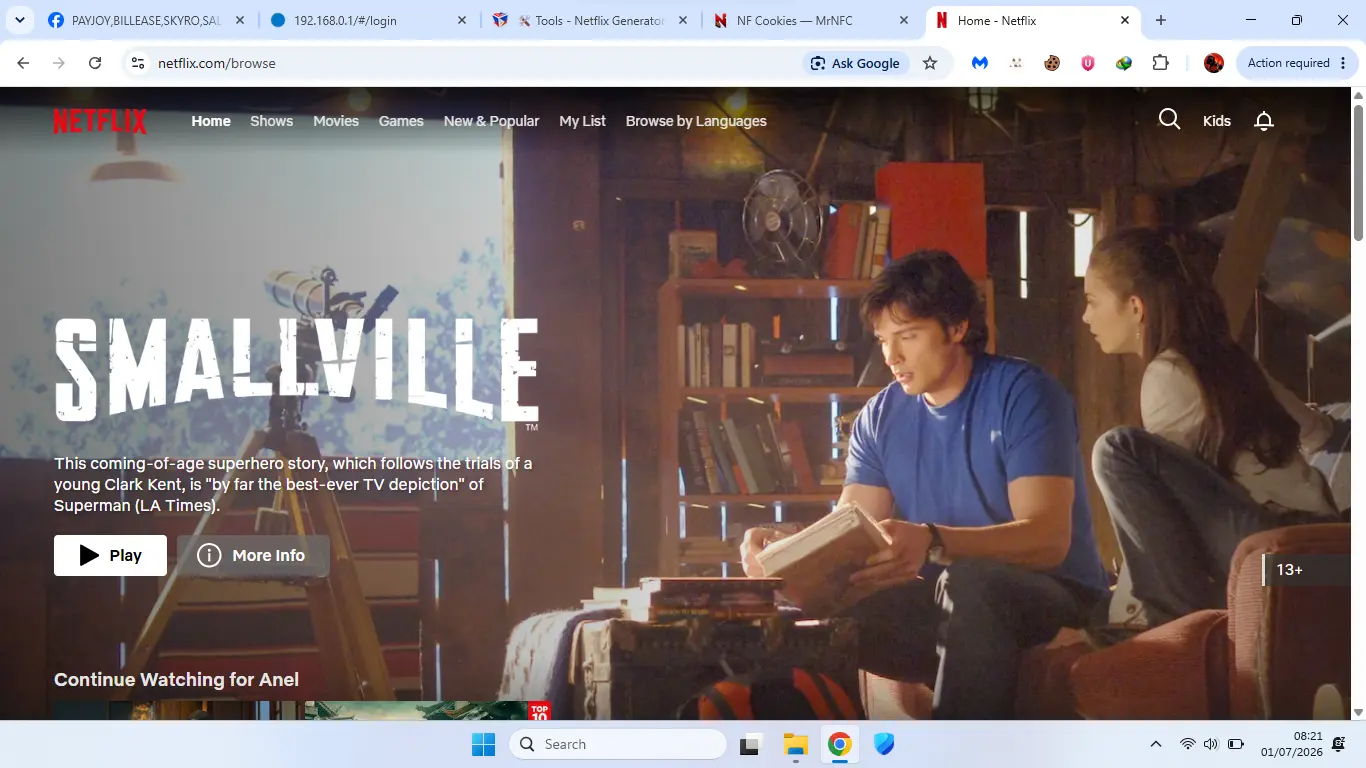Open site information icon in address bar
This screenshot has width=1366, height=768.
[x=138, y=63]
